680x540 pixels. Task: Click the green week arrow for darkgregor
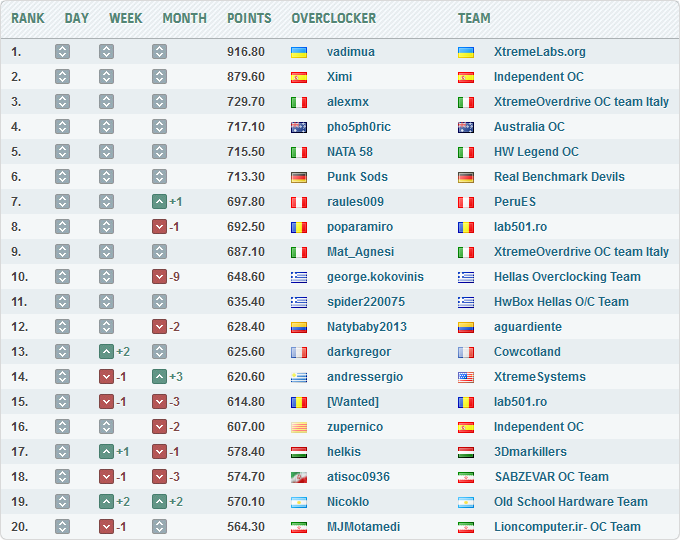[106, 352]
